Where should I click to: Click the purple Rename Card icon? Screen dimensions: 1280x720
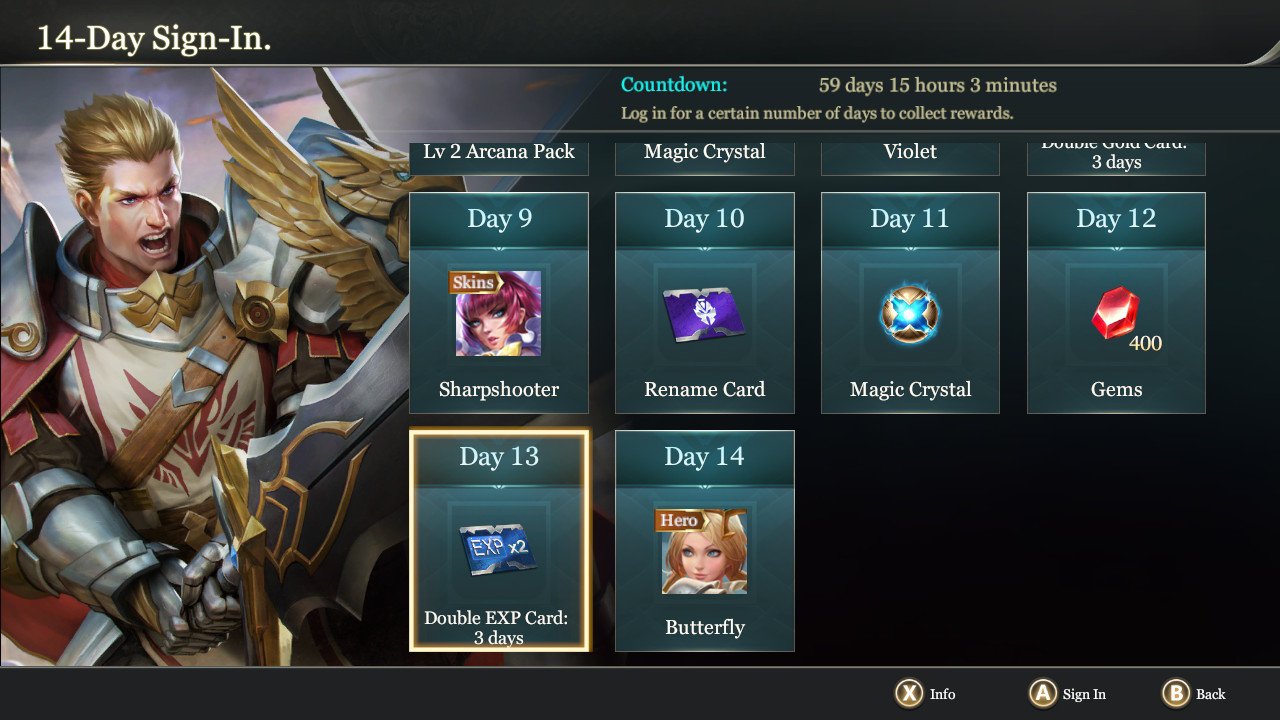pyautogui.click(x=704, y=315)
